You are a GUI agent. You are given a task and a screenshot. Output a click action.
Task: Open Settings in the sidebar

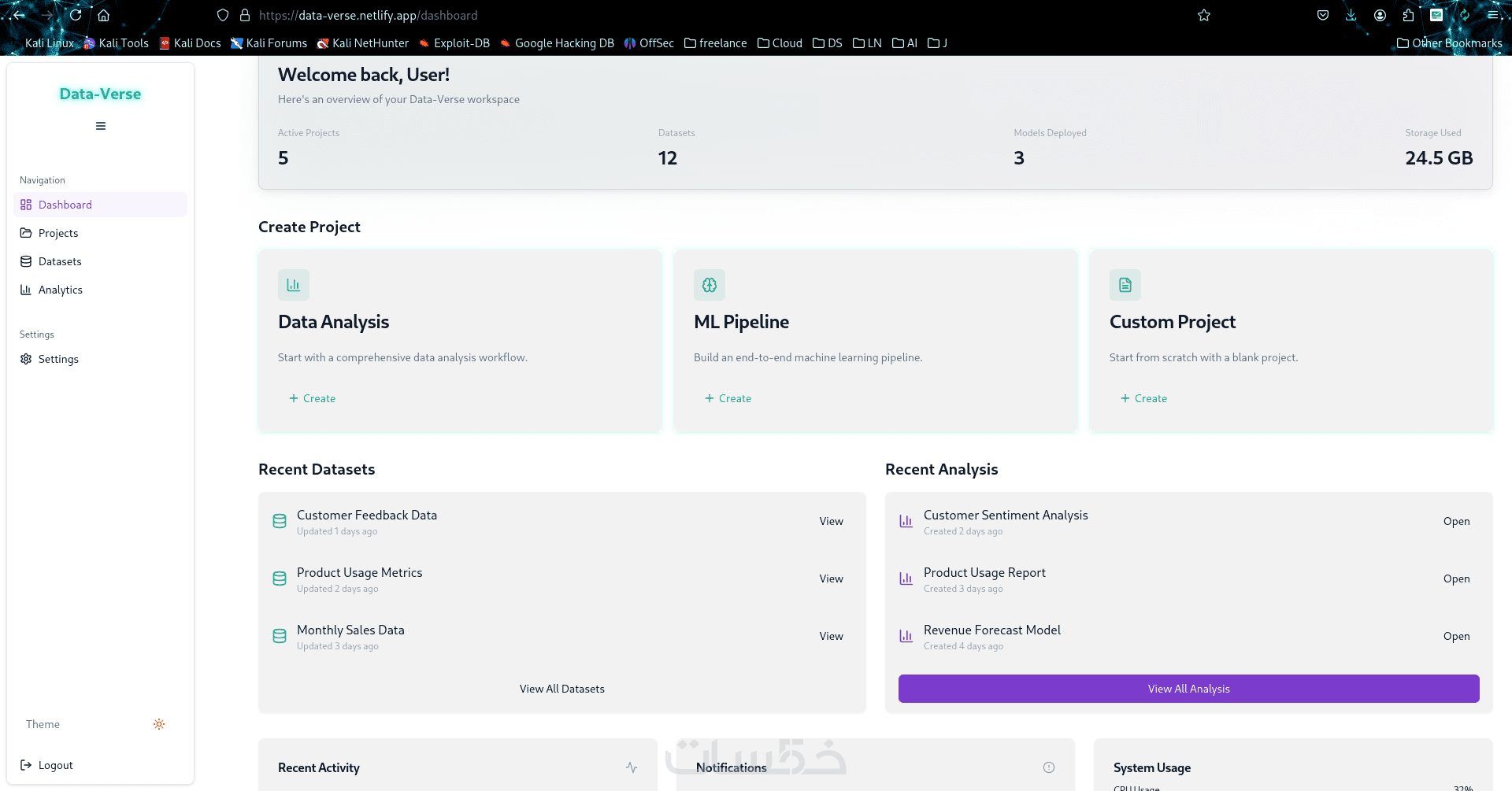point(58,359)
